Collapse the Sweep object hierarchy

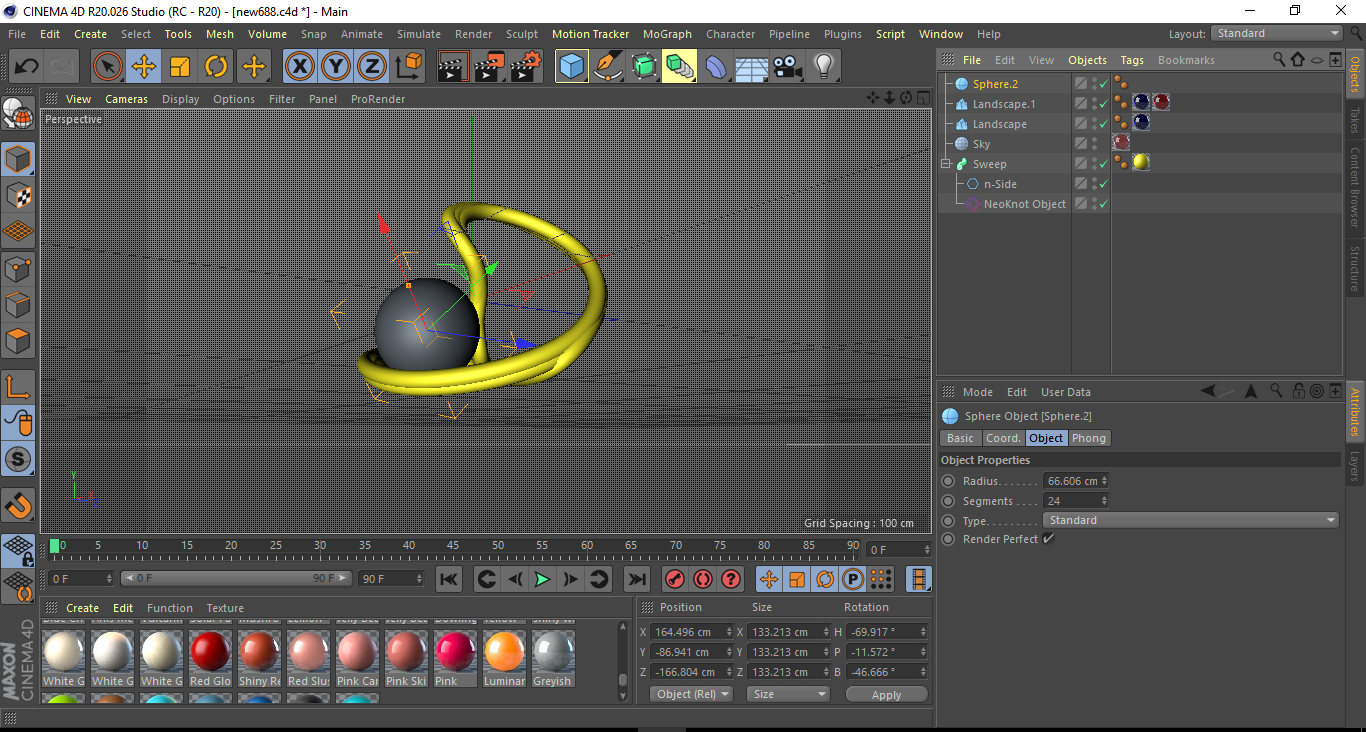[946, 164]
